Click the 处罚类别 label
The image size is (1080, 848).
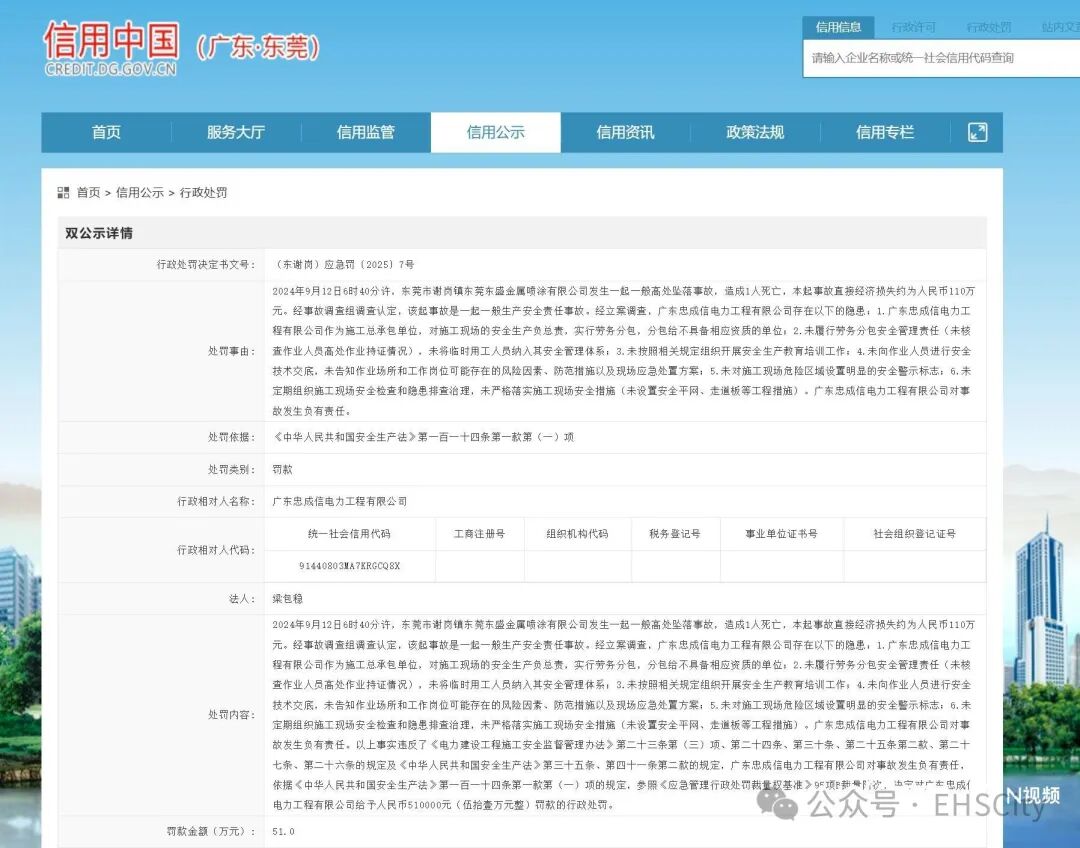pos(231,469)
